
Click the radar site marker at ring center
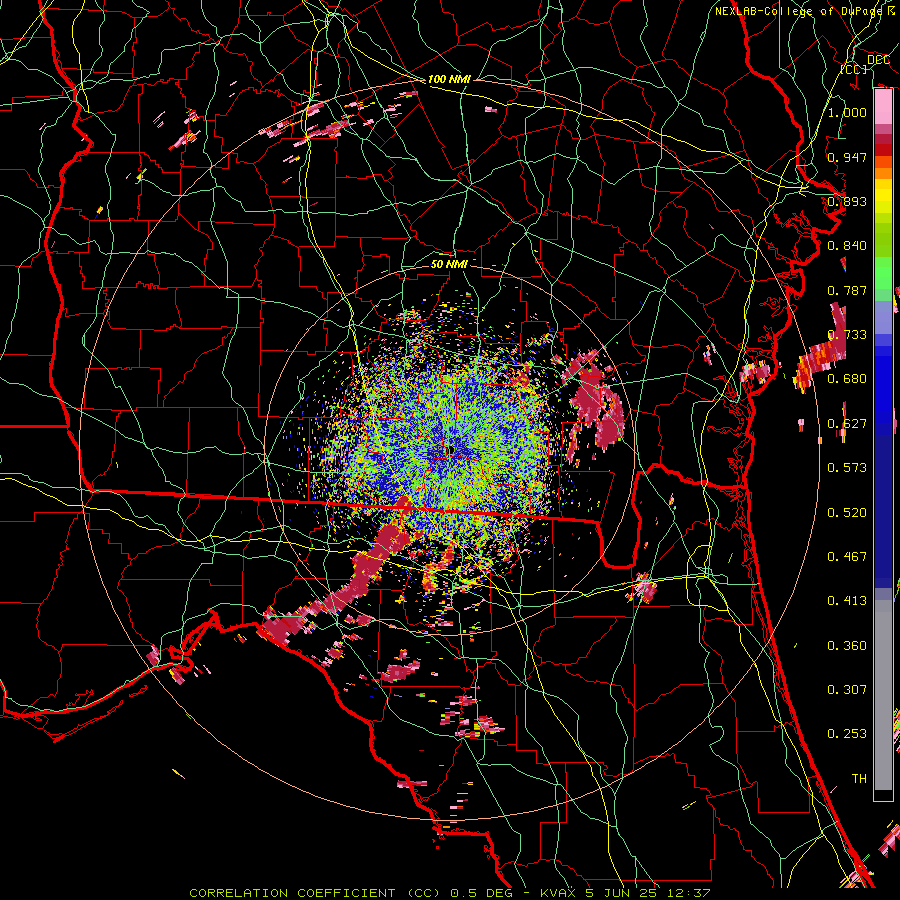(450, 451)
